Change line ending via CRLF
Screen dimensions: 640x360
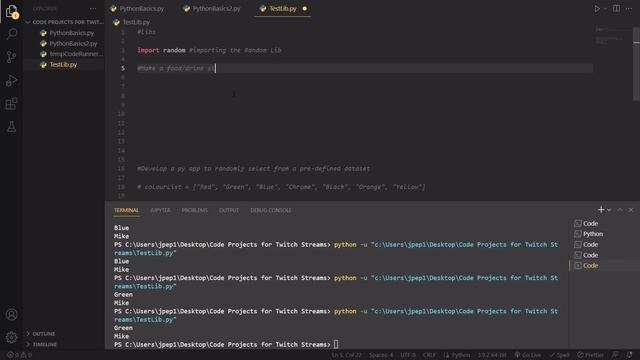[429, 355]
